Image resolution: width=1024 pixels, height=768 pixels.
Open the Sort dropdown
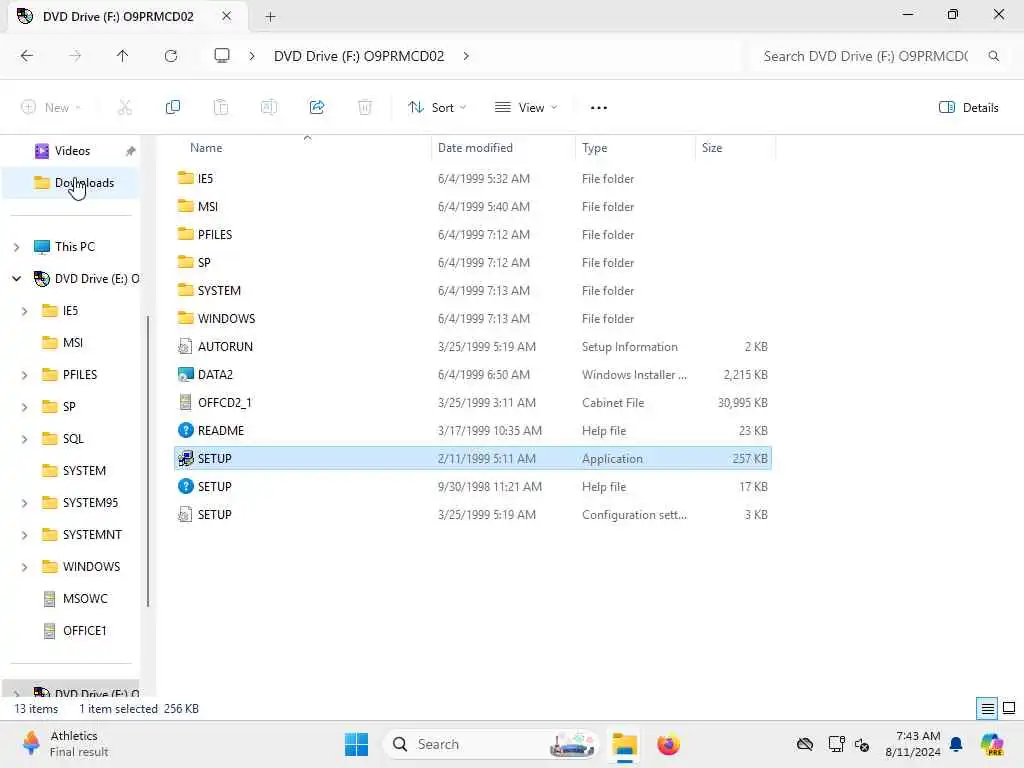[436, 108]
